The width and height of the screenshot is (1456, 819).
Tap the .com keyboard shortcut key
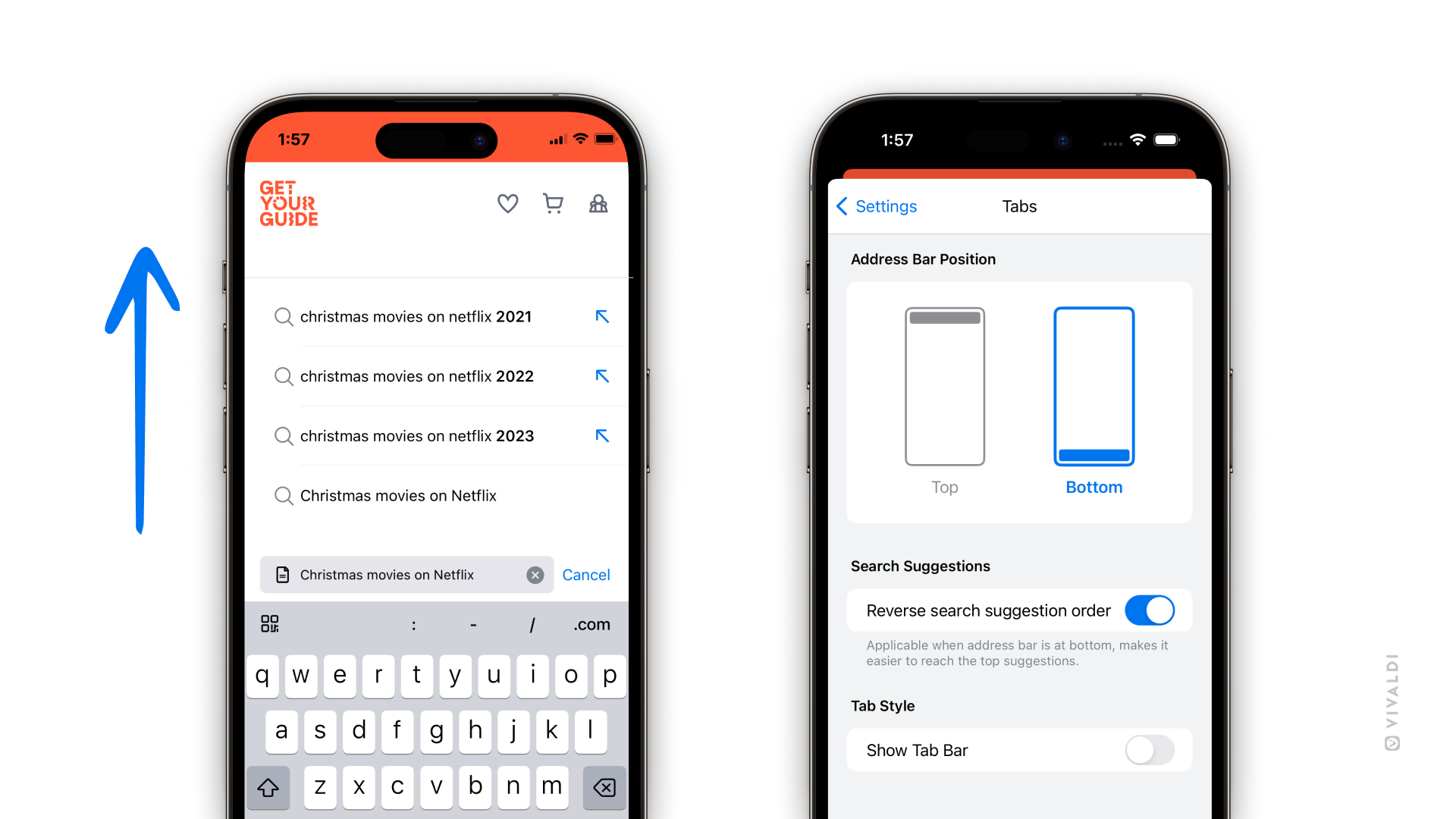[590, 623]
